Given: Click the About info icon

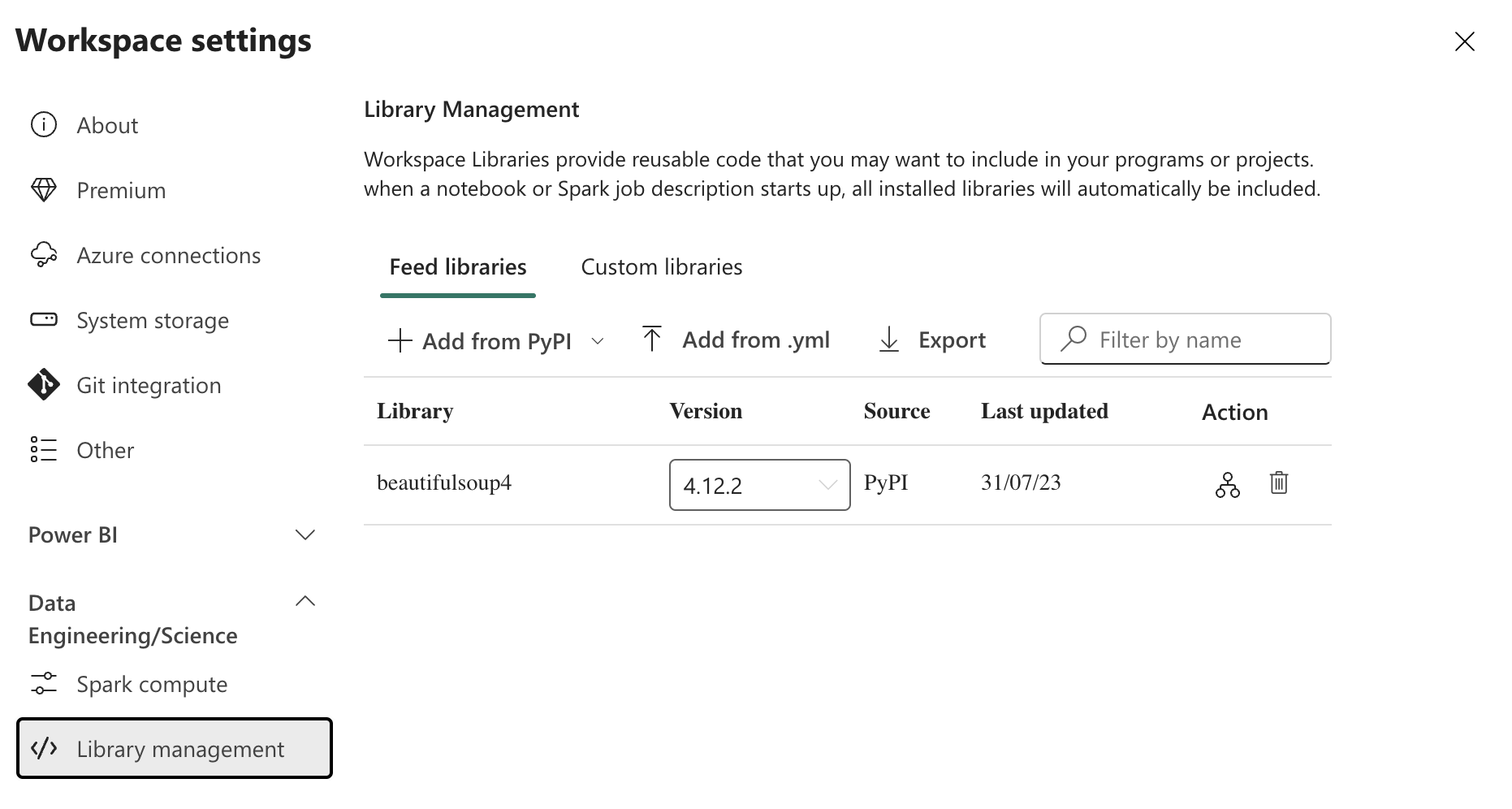Looking at the screenshot, I should pos(44,125).
